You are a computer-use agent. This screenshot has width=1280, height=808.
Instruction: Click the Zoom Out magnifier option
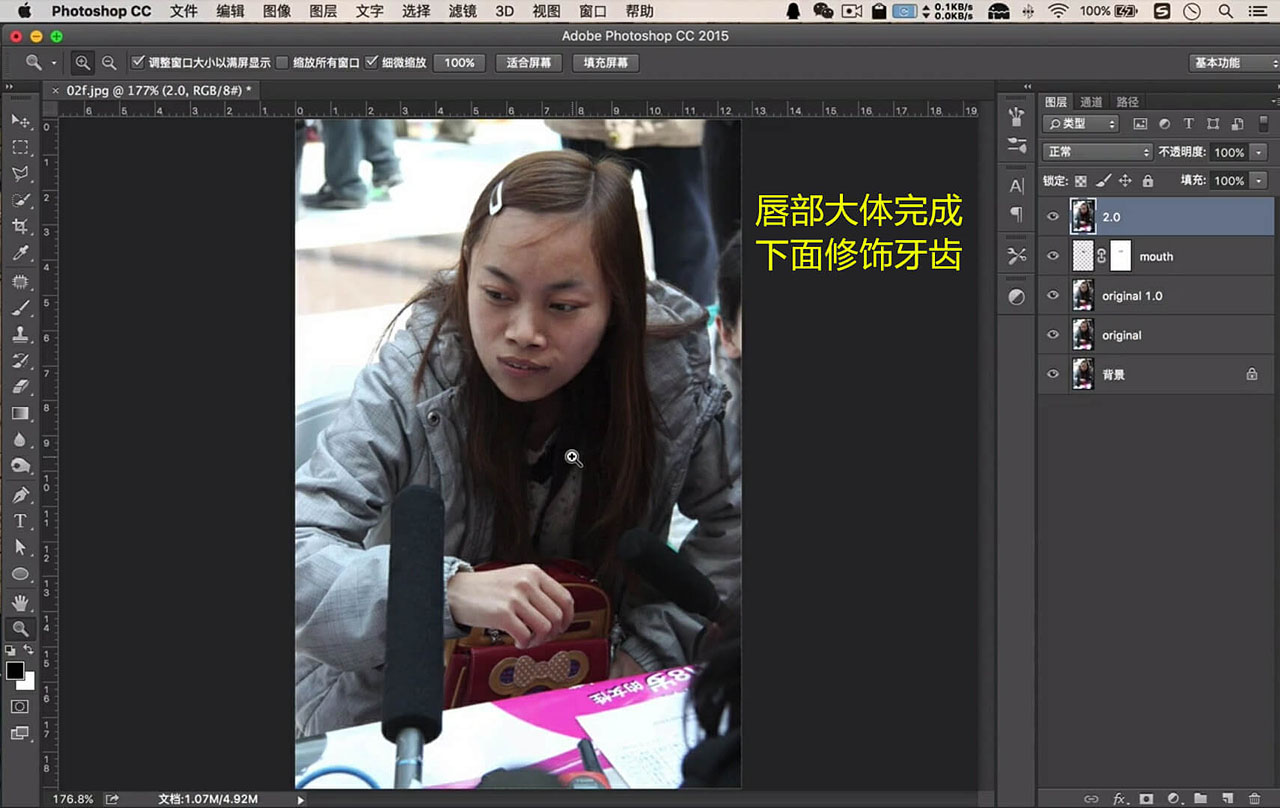point(108,62)
